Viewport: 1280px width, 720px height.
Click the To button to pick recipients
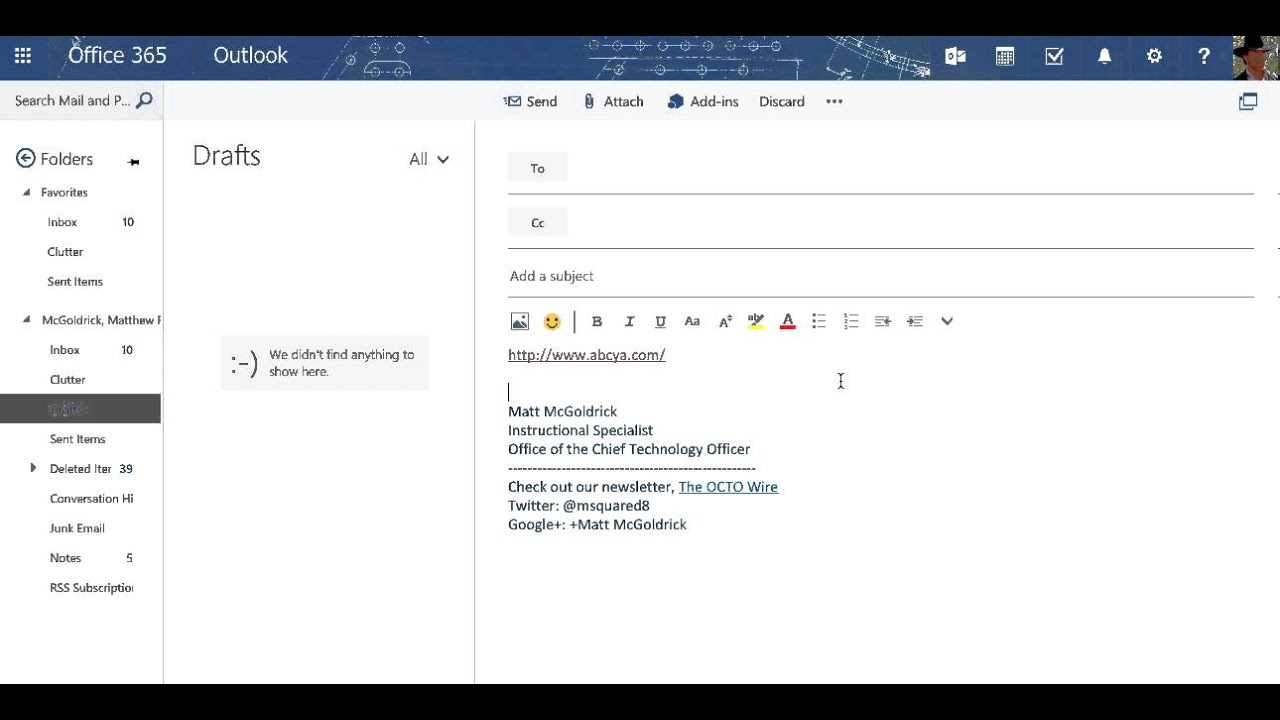pos(538,168)
